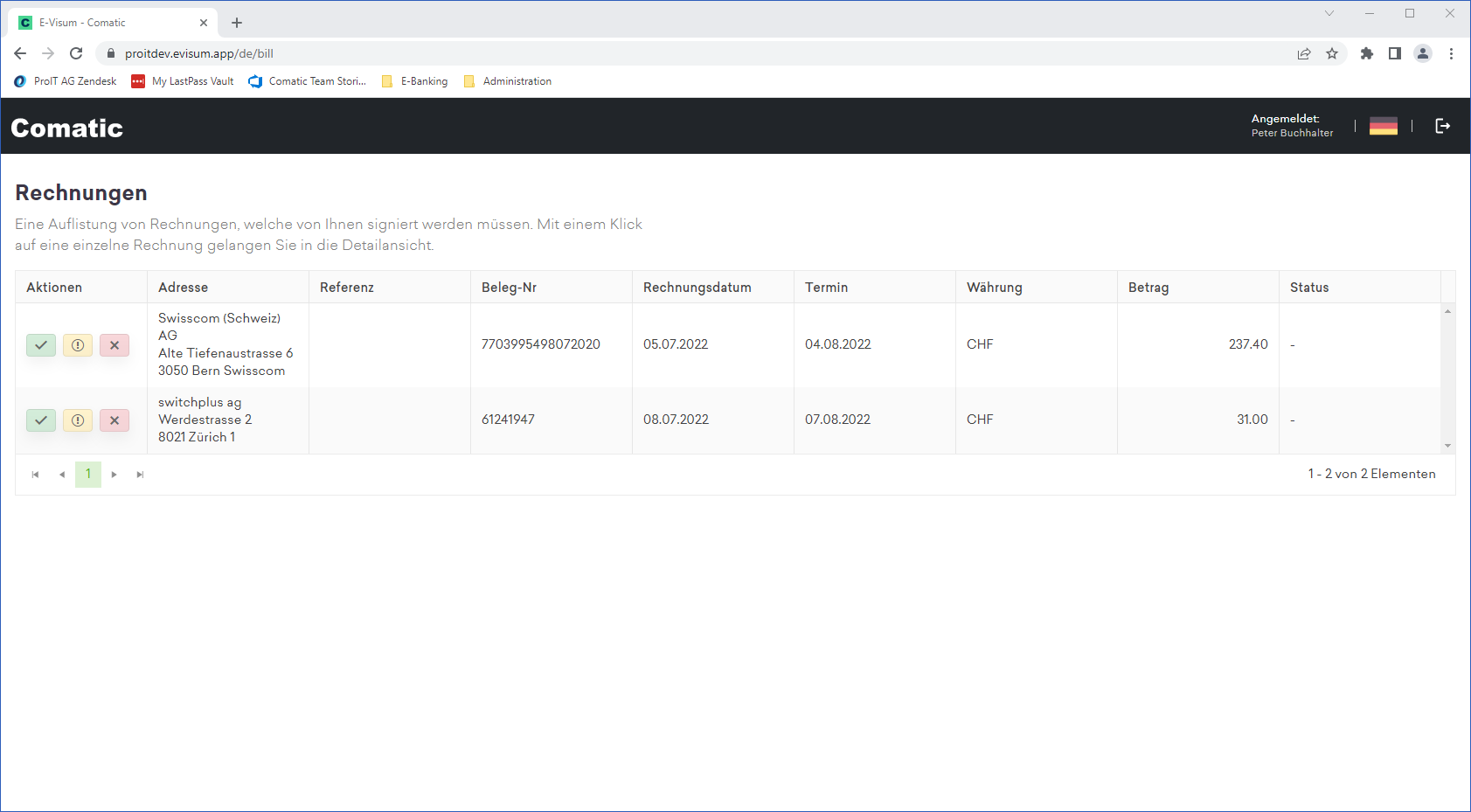Click browser forward arrow
Image resolution: width=1471 pixels, height=812 pixels.
coord(48,53)
